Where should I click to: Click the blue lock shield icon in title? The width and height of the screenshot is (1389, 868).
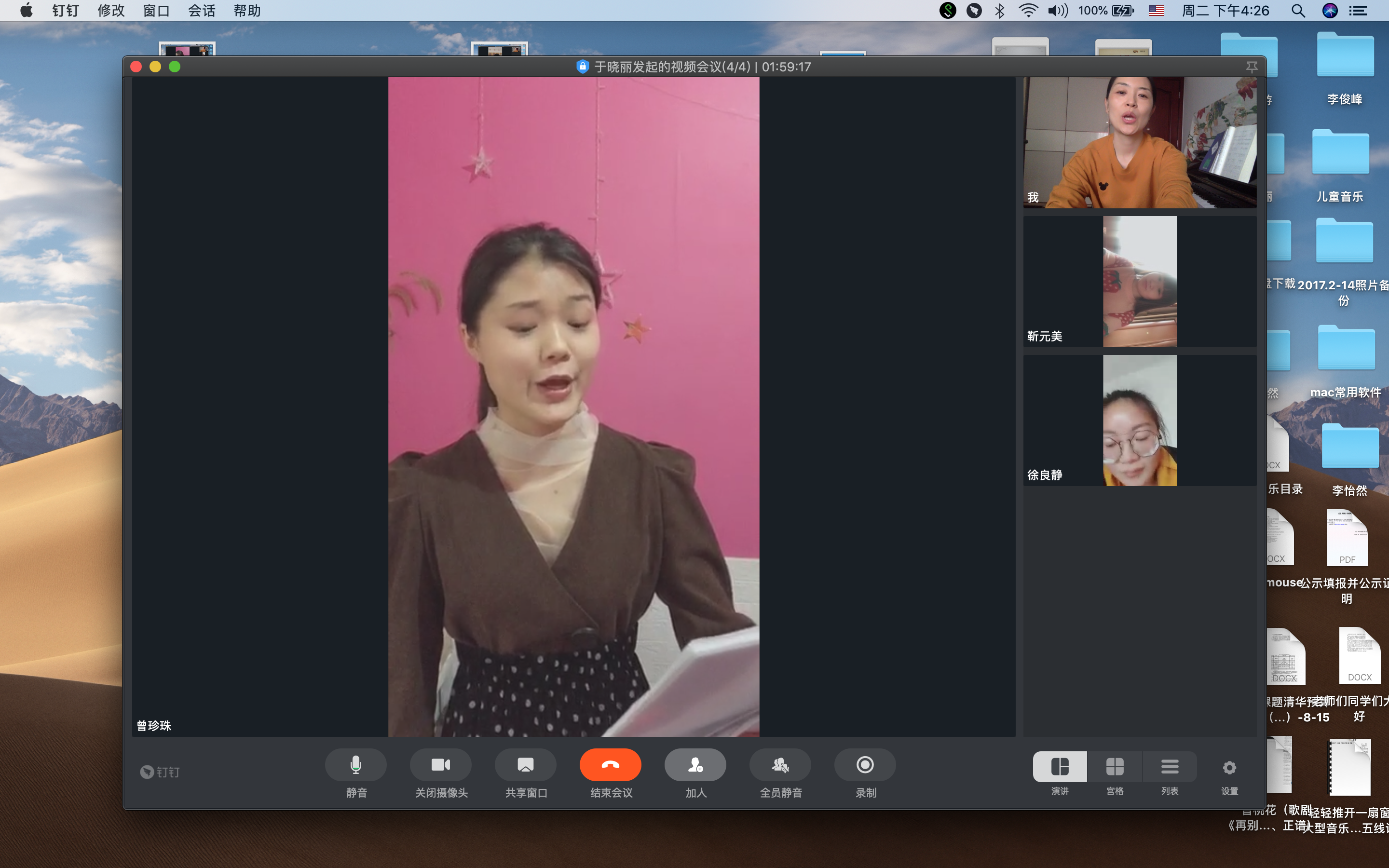tap(583, 67)
